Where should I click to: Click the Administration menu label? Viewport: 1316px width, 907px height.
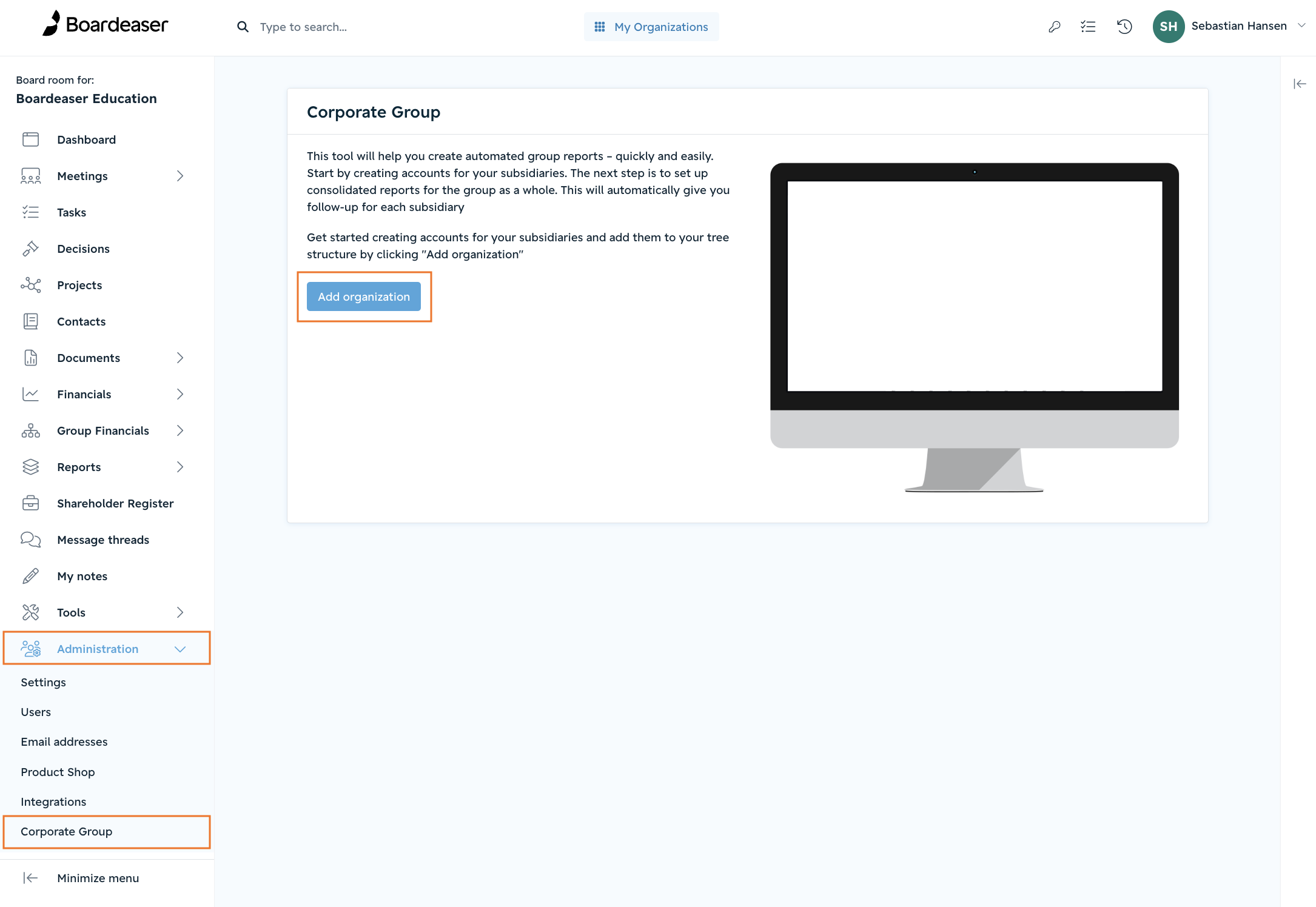tap(98, 649)
